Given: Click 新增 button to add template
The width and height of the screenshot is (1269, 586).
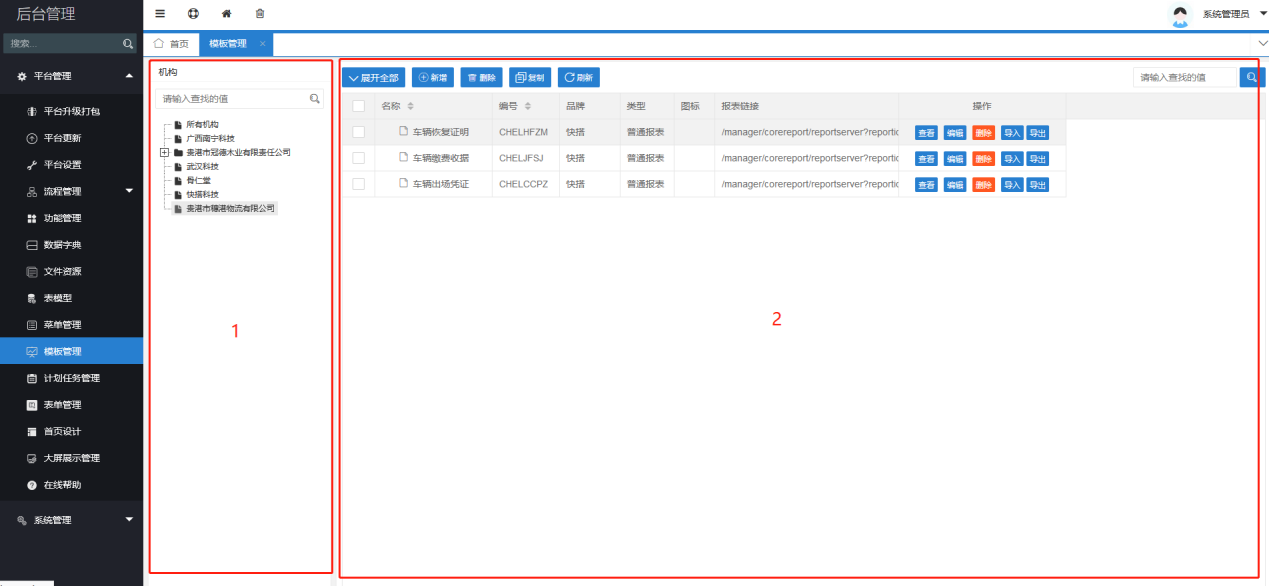Looking at the screenshot, I should [433, 77].
